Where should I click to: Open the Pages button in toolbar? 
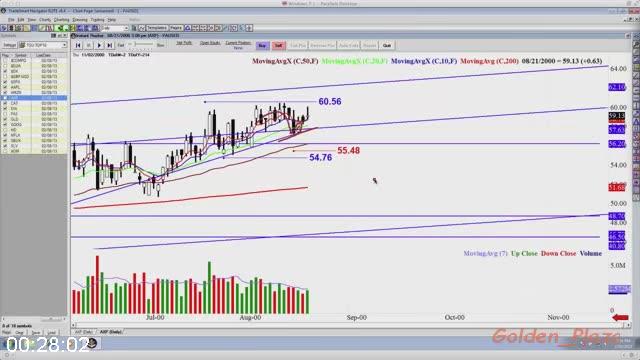[x=176, y=28]
